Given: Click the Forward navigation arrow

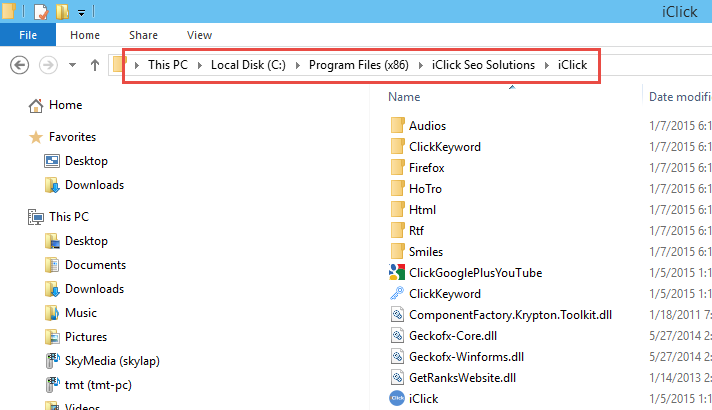Looking at the screenshot, I should (x=48, y=65).
